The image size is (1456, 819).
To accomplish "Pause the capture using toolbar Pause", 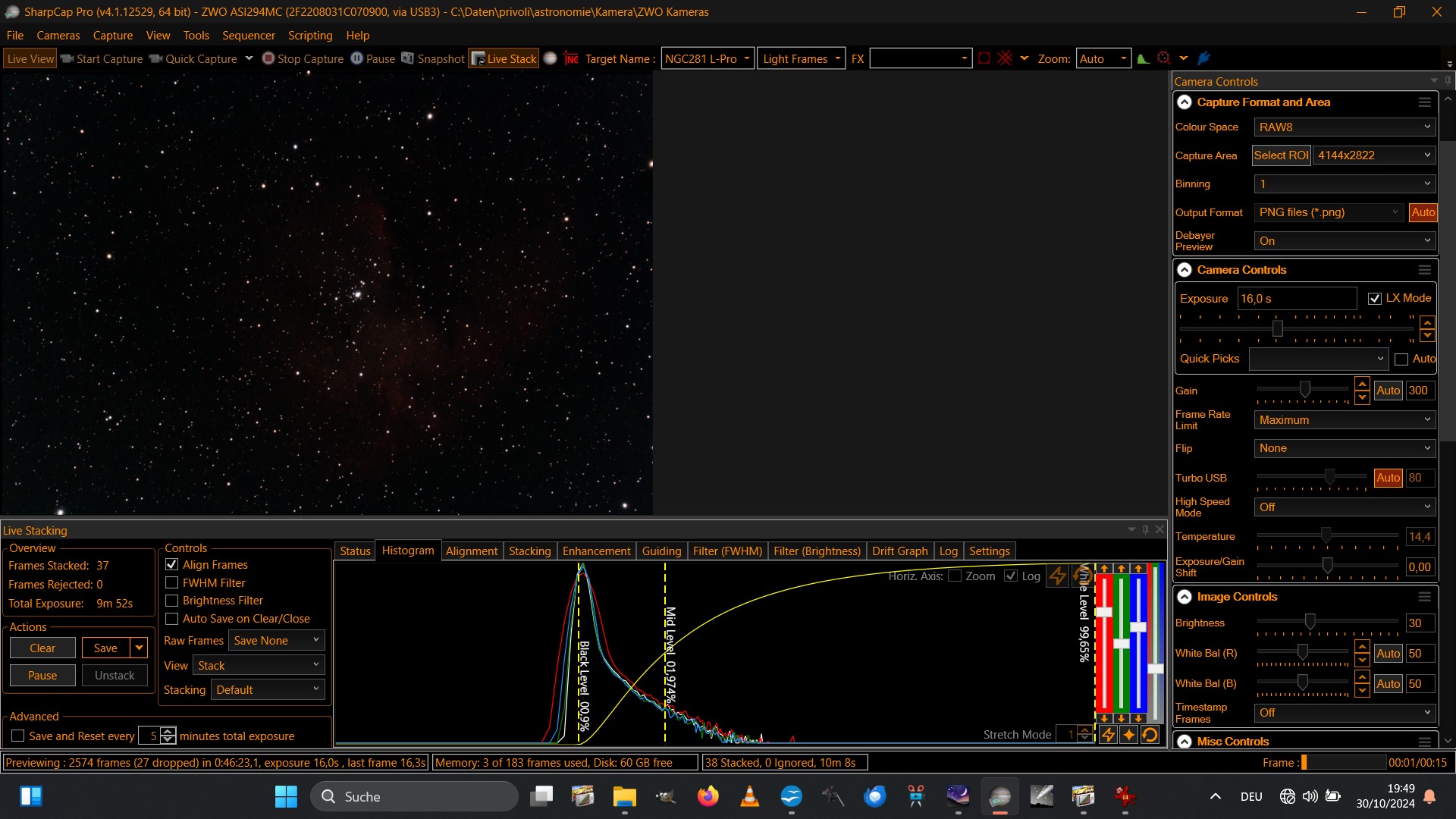I will pos(372,58).
